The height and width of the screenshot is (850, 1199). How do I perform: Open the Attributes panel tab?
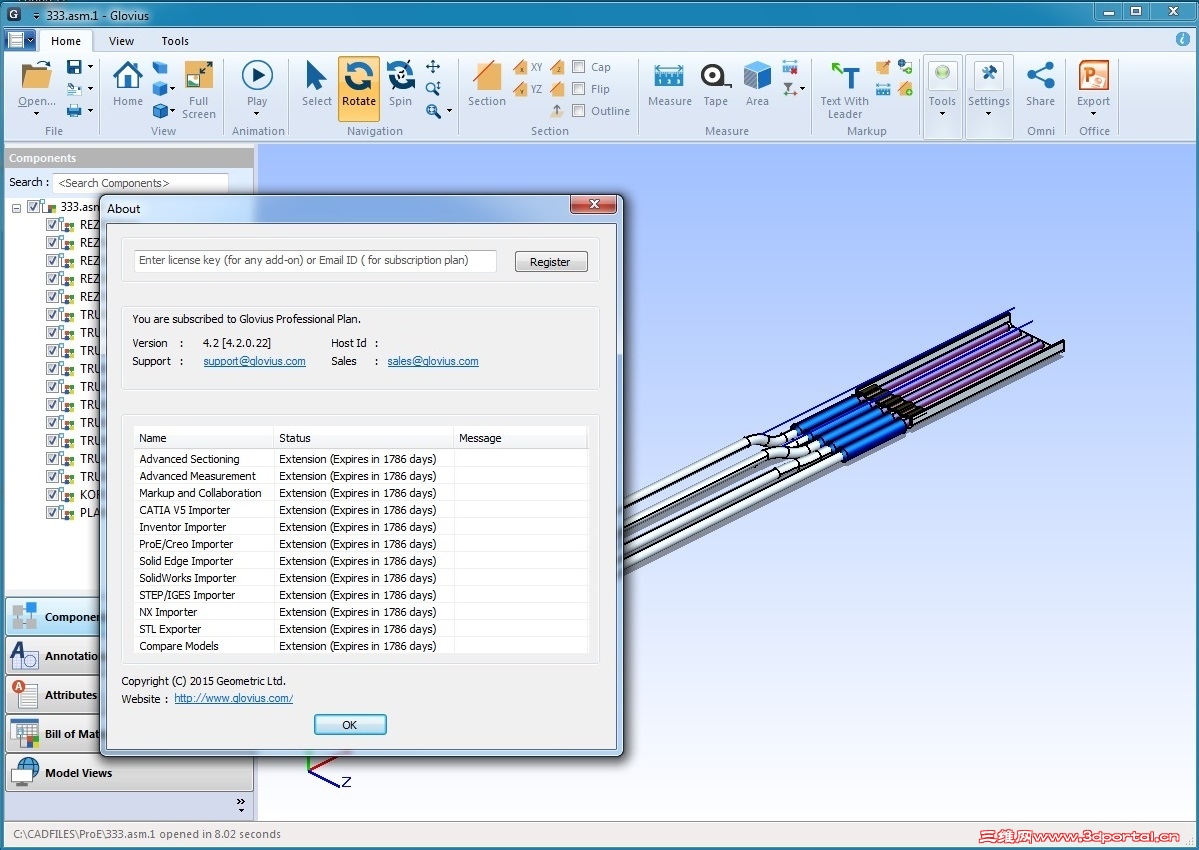[54, 694]
